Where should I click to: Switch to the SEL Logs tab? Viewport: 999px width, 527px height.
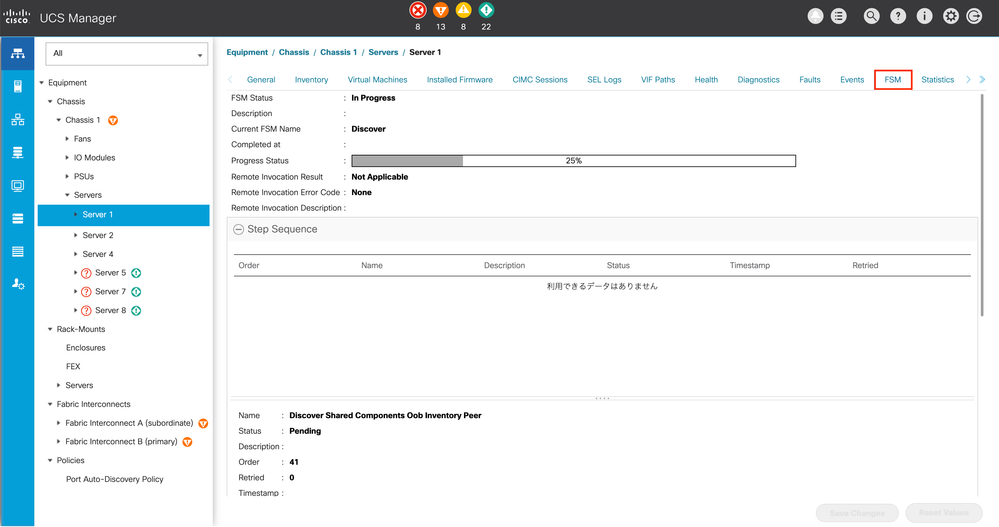[x=604, y=80]
